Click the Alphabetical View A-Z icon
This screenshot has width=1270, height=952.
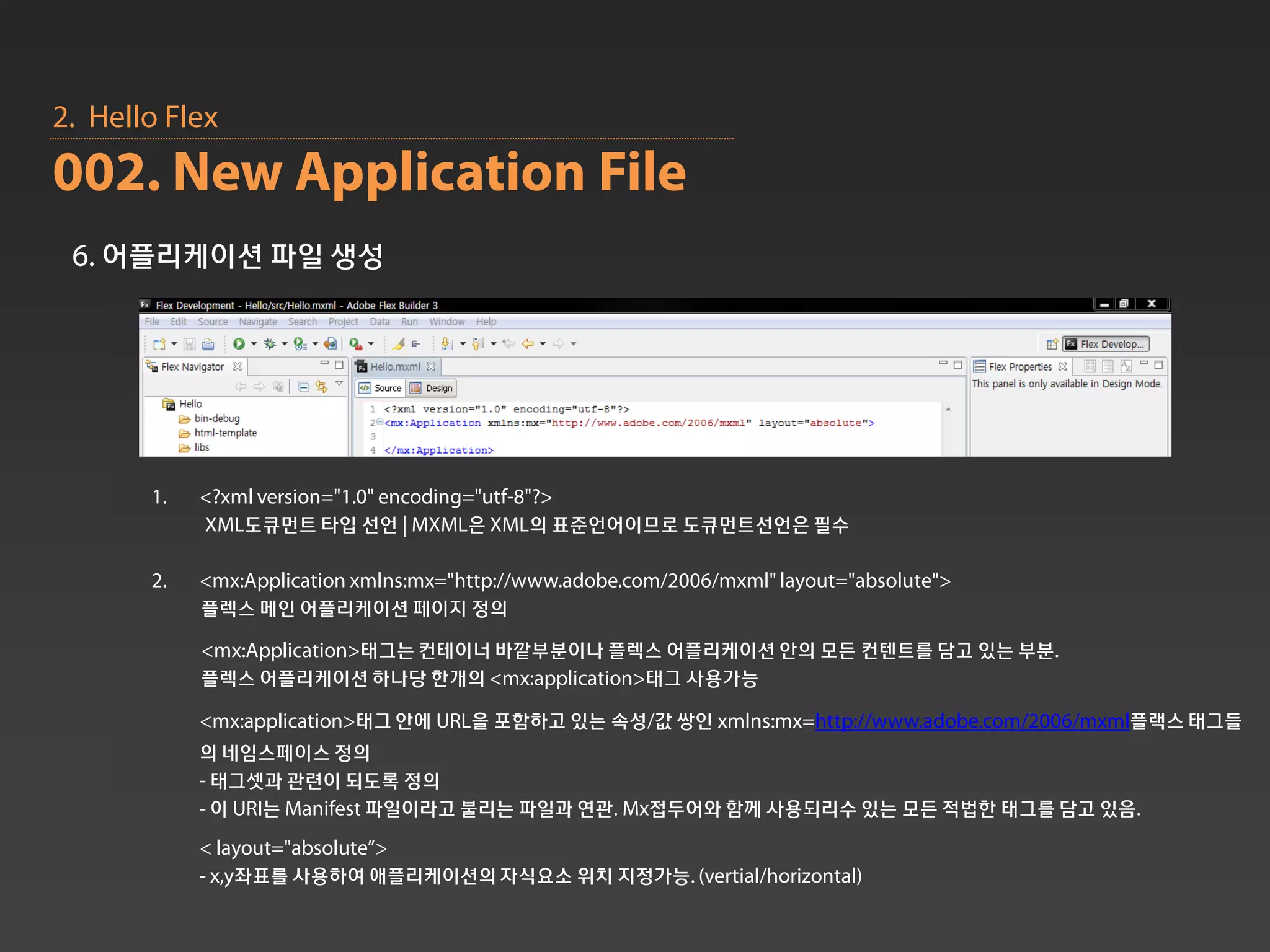[1126, 366]
